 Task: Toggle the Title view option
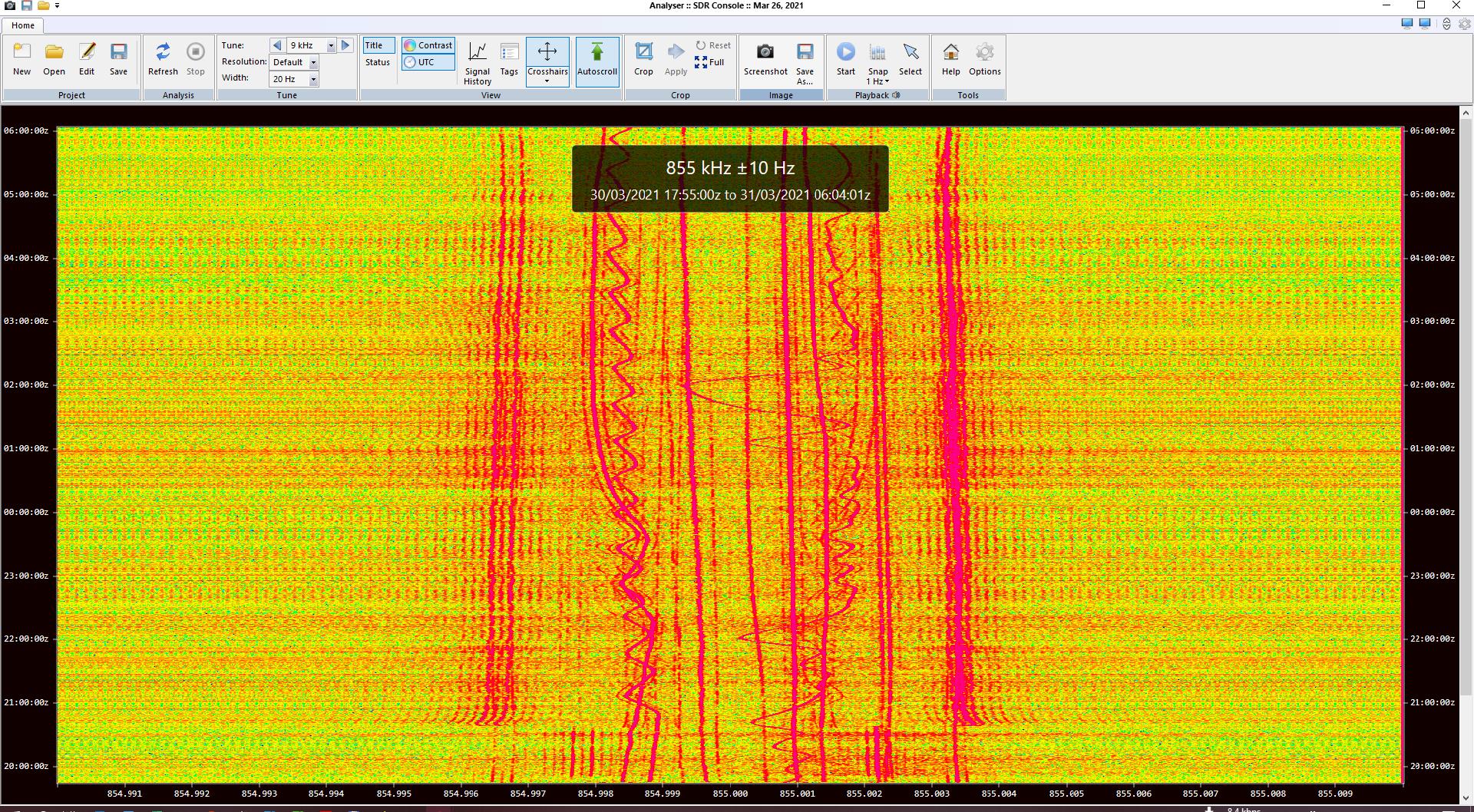tap(378, 45)
